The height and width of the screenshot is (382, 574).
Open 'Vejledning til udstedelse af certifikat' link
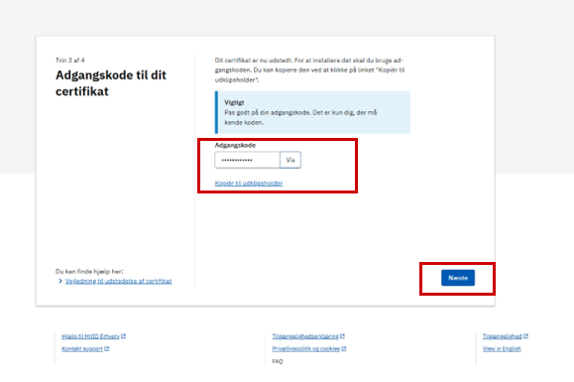tap(118, 281)
